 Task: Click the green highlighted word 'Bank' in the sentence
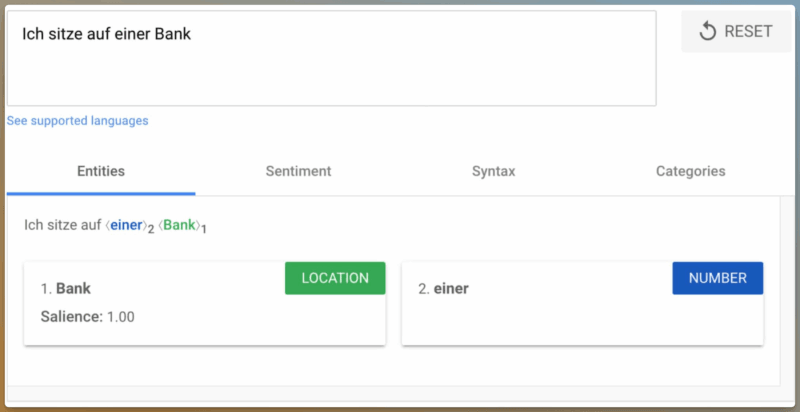pyautogui.click(x=179, y=225)
